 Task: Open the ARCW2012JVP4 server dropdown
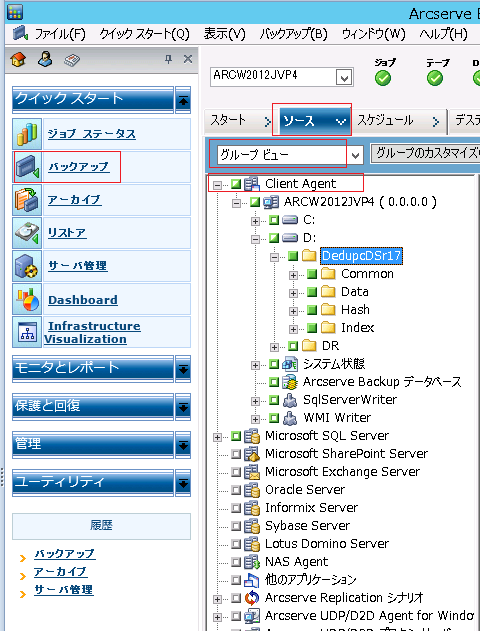344,77
